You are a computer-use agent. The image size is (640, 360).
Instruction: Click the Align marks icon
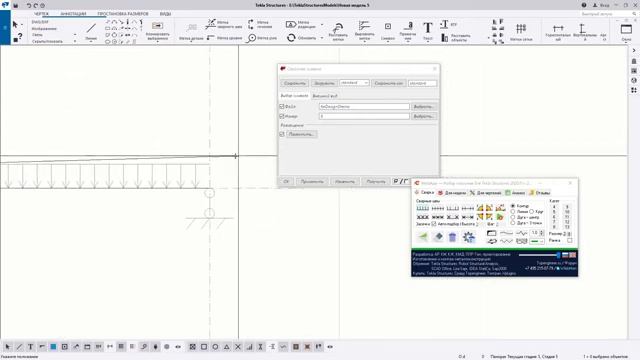(364, 26)
